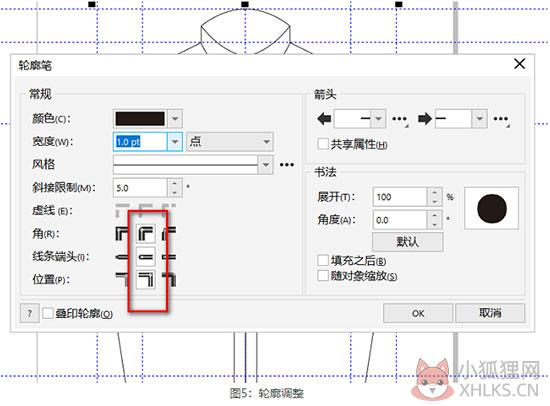Click the 线条端头 label
Image resolution: width=550 pixels, height=406 pixels.
click(x=61, y=257)
